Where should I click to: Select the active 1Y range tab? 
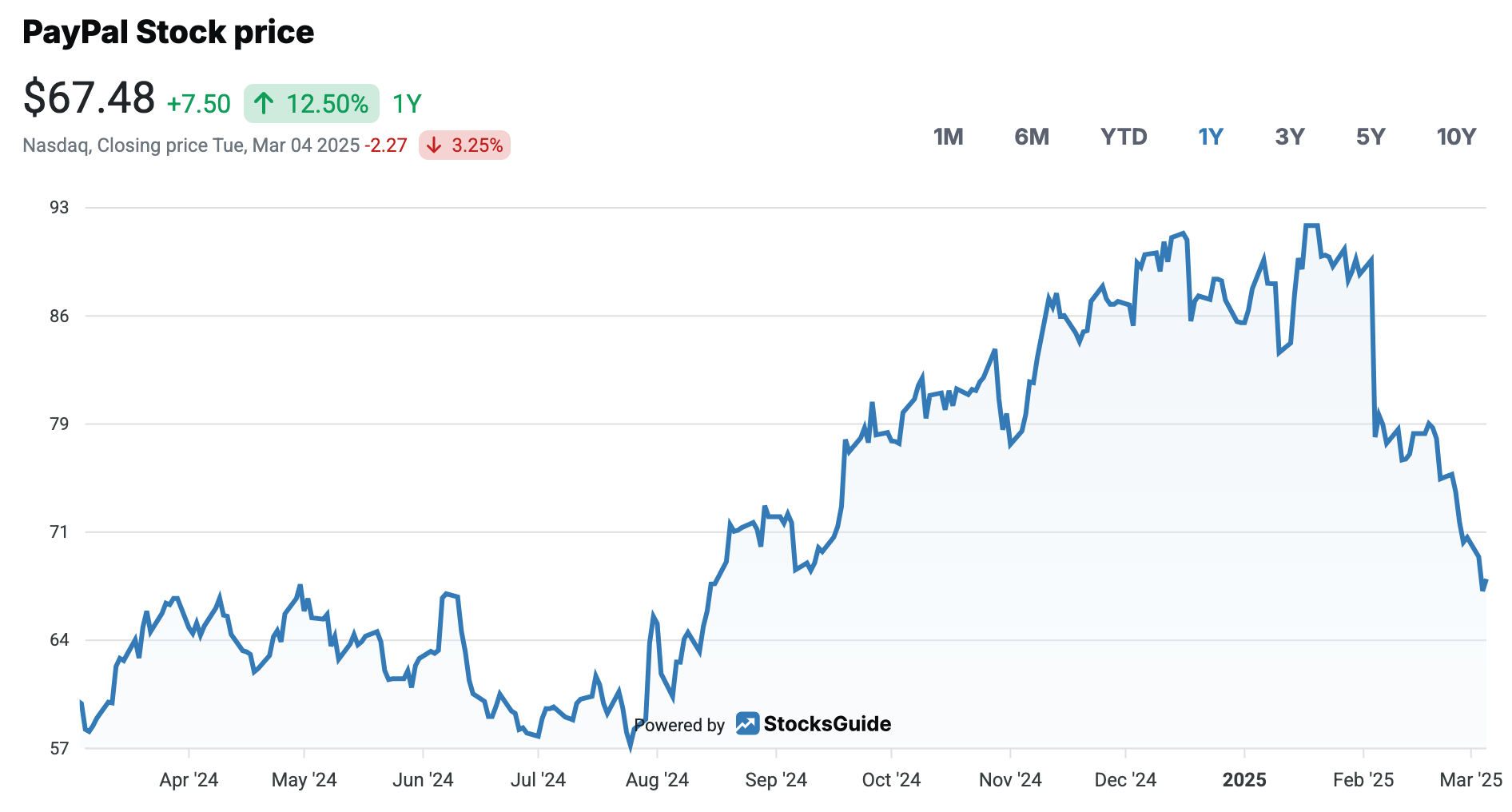tap(1211, 137)
